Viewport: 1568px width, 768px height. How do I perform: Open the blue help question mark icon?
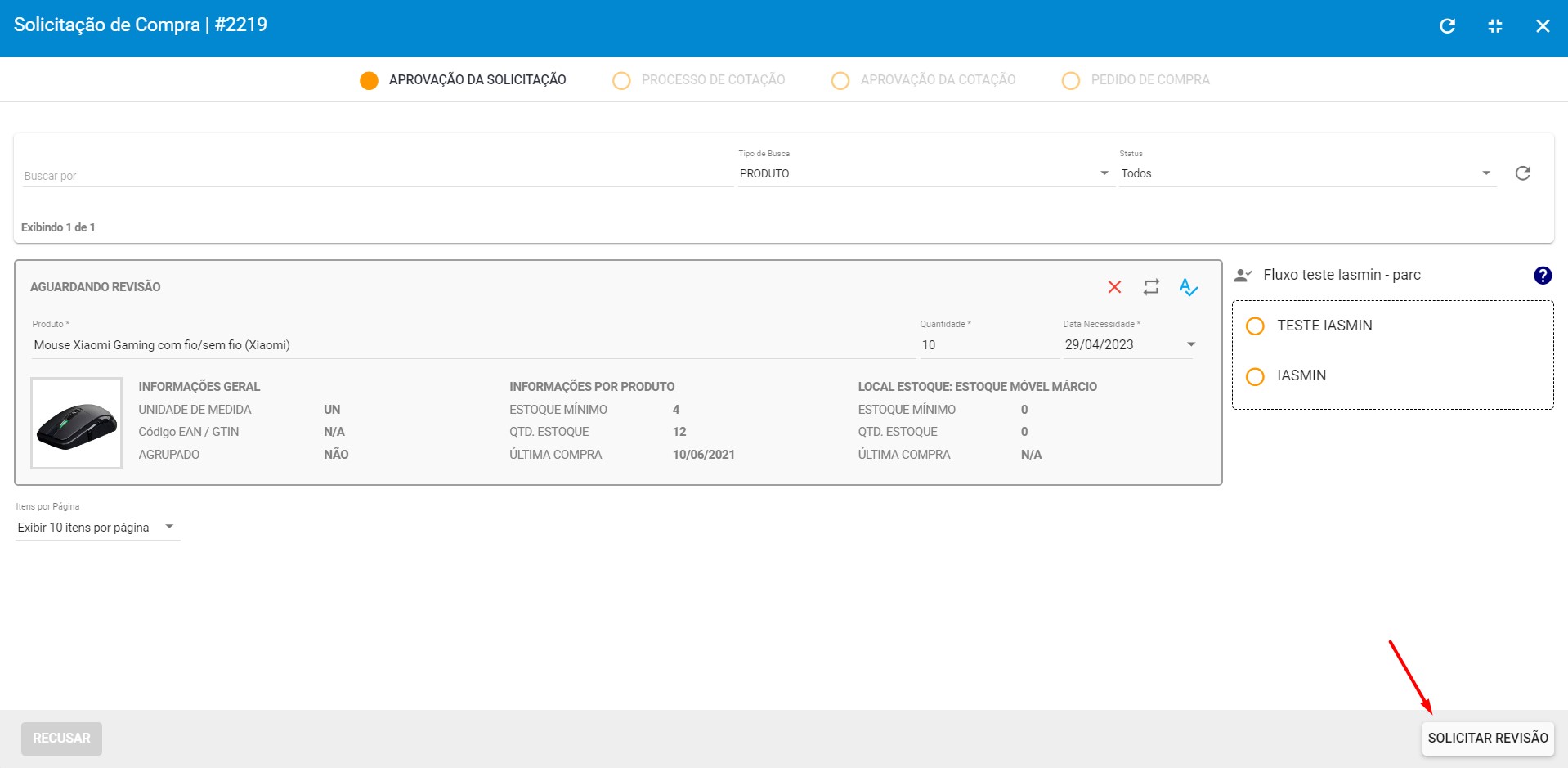pyautogui.click(x=1543, y=276)
